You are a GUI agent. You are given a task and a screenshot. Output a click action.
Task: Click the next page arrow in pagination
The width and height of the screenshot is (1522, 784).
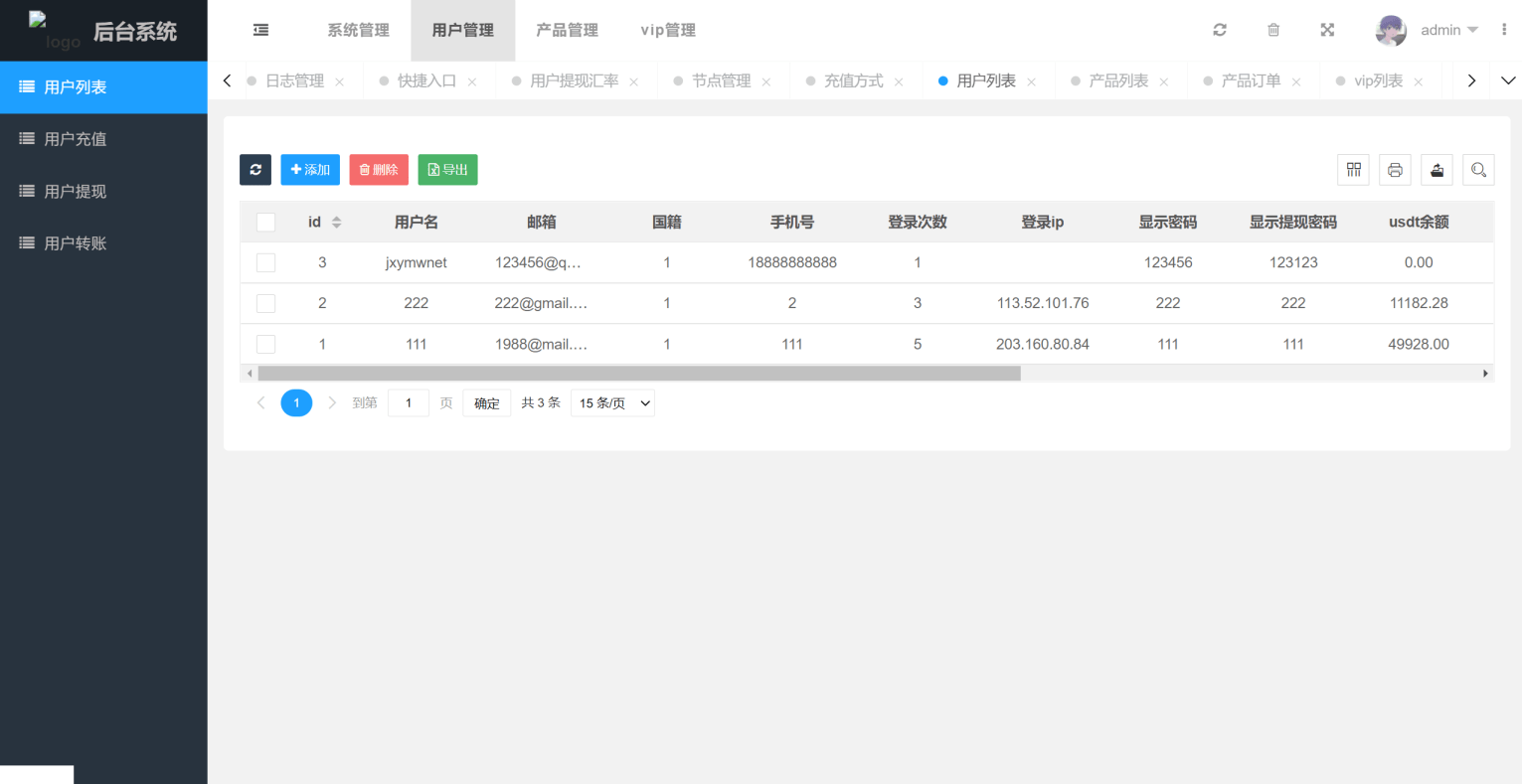pyautogui.click(x=332, y=402)
